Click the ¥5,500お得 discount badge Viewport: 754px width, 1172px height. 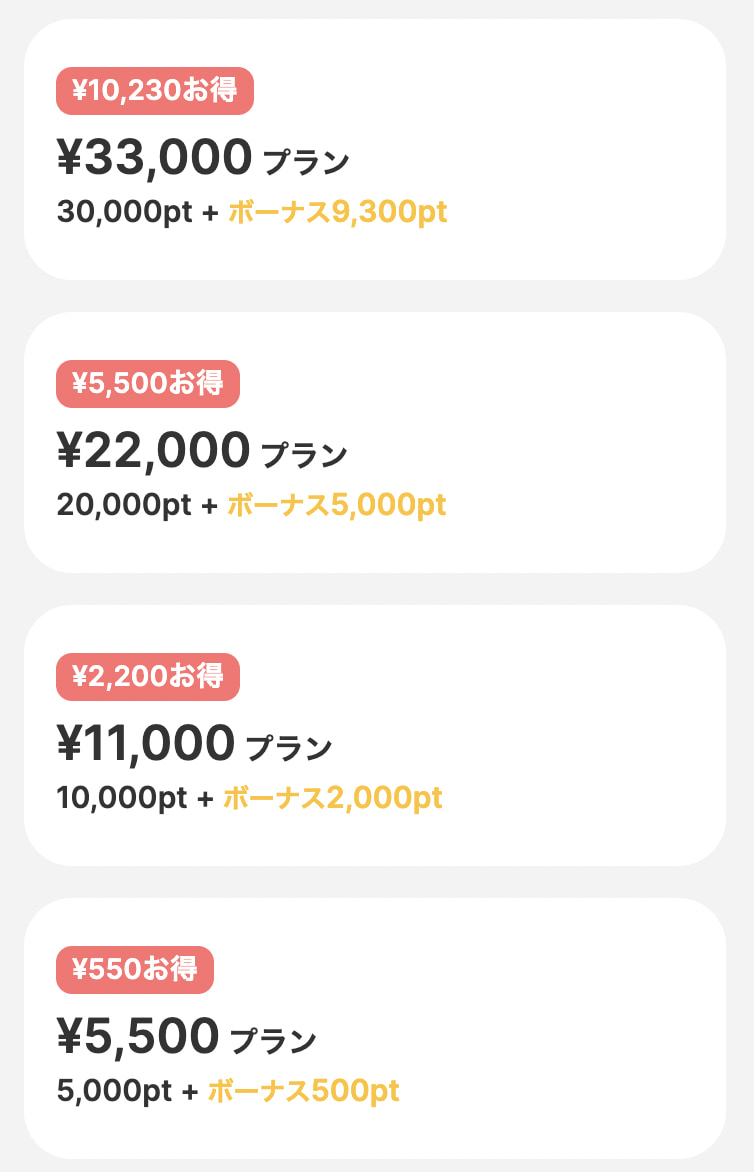point(147,383)
